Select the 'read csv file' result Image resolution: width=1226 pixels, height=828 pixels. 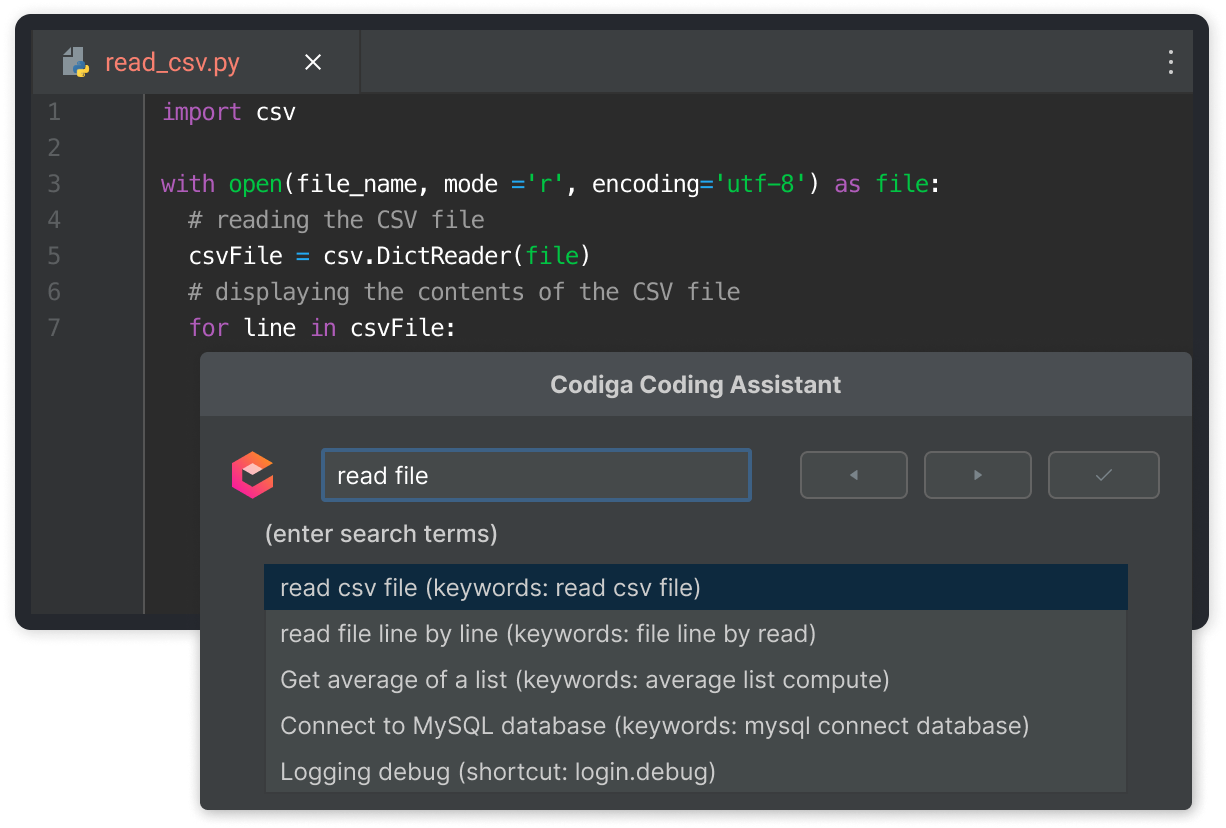point(696,587)
